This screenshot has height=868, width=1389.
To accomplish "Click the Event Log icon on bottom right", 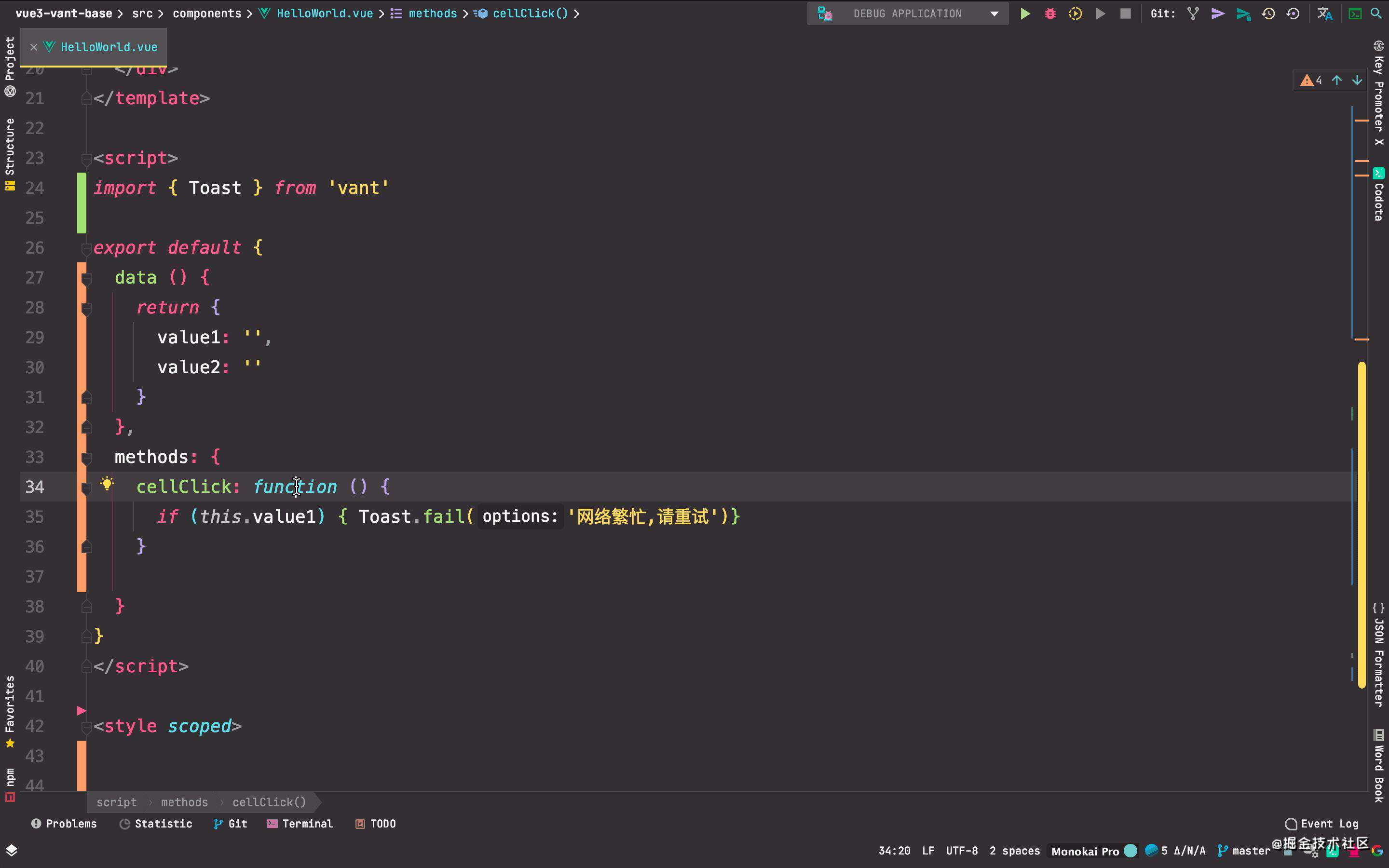I will tap(1293, 823).
